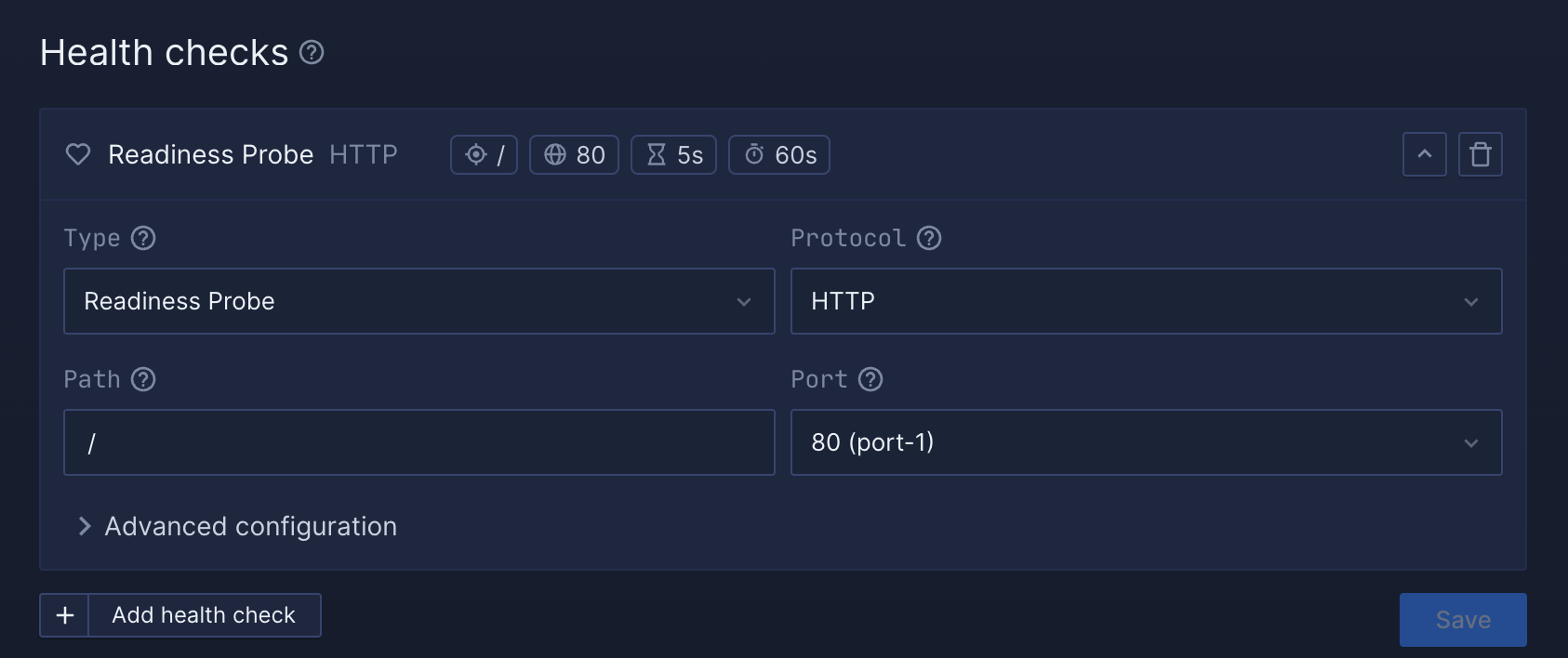Screen dimensions: 1568x658
Task: Delete the Readiness Probe health check
Action: pos(1480,154)
